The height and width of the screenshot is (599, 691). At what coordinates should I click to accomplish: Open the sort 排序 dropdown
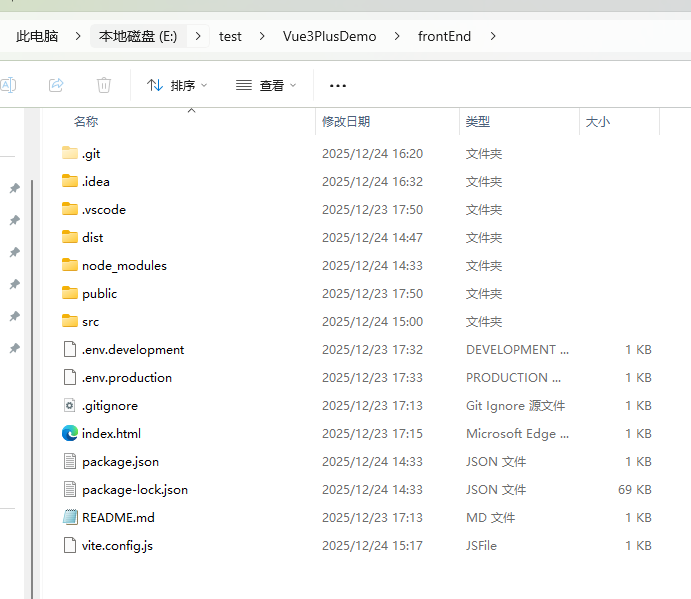point(177,85)
